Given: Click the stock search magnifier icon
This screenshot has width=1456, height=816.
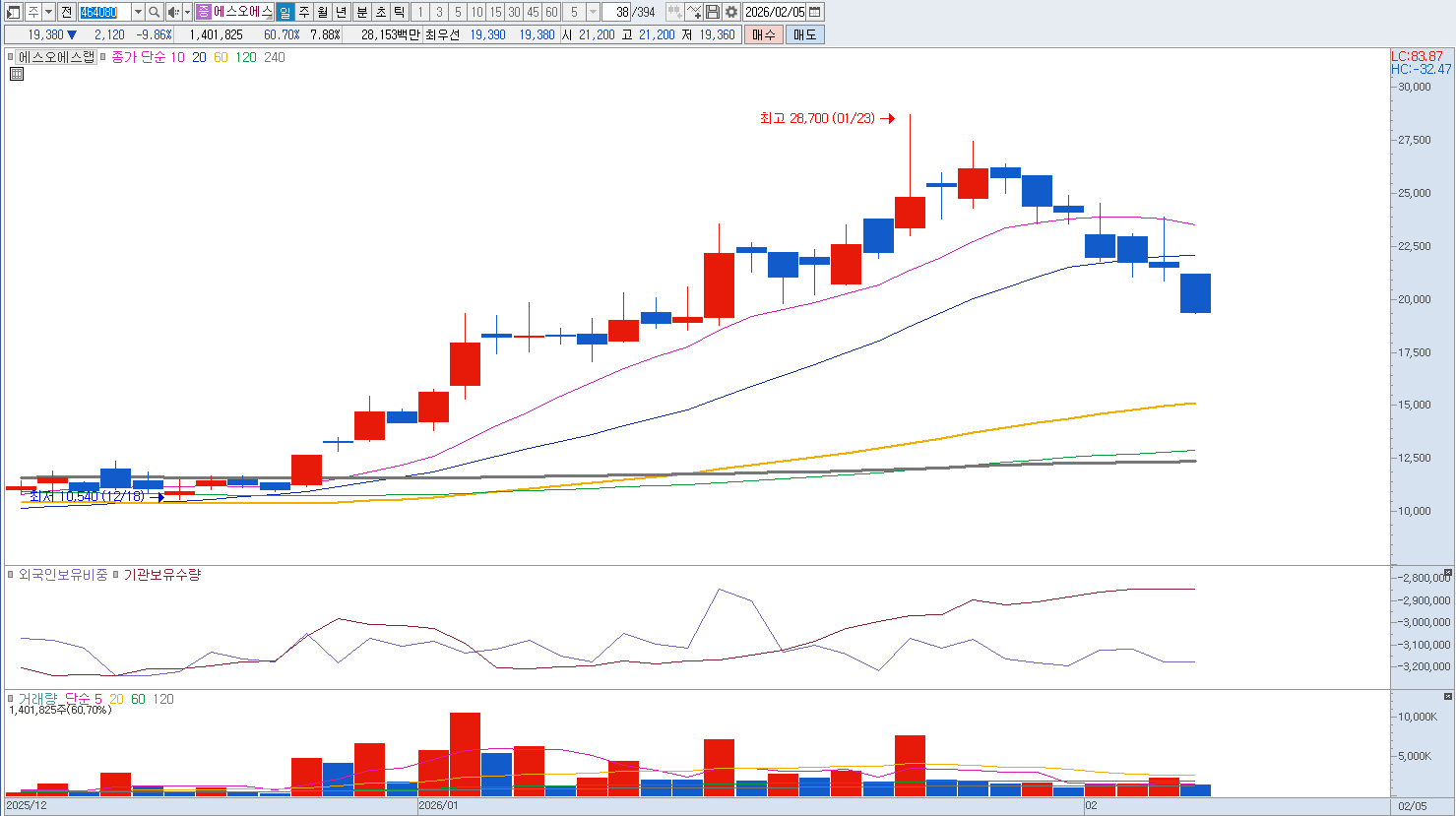Looking at the screenshot, I should (155, 12).
